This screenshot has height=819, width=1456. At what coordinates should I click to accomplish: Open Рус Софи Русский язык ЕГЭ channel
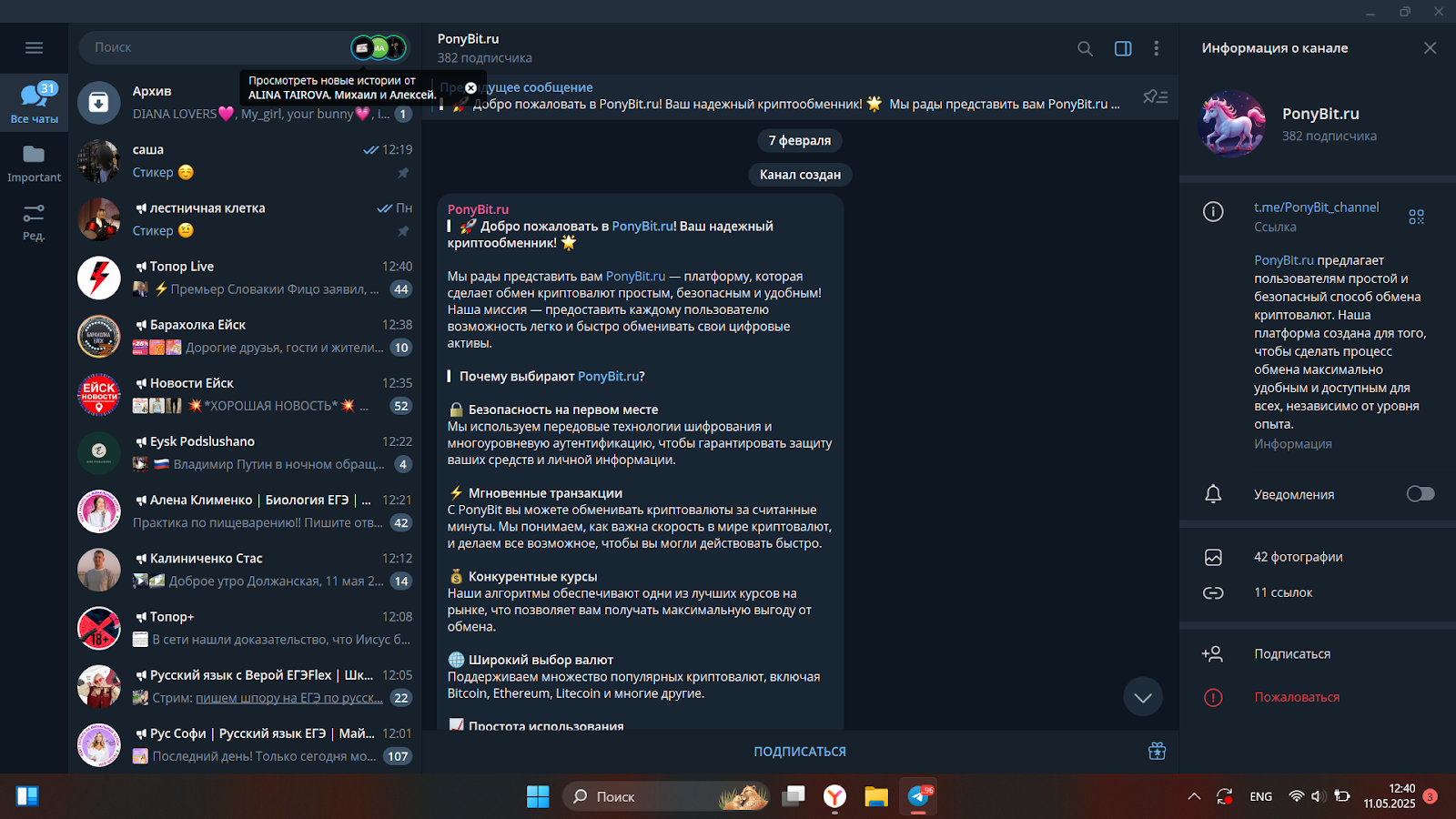246,744
